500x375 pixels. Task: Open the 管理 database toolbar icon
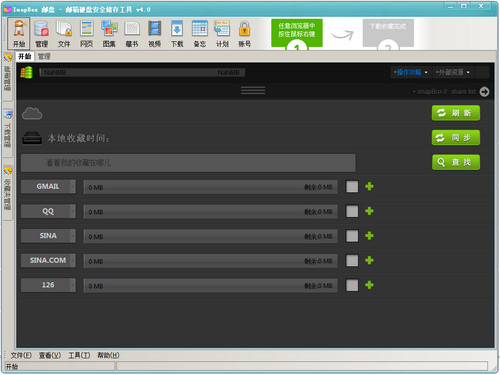(x=42, y=33)
